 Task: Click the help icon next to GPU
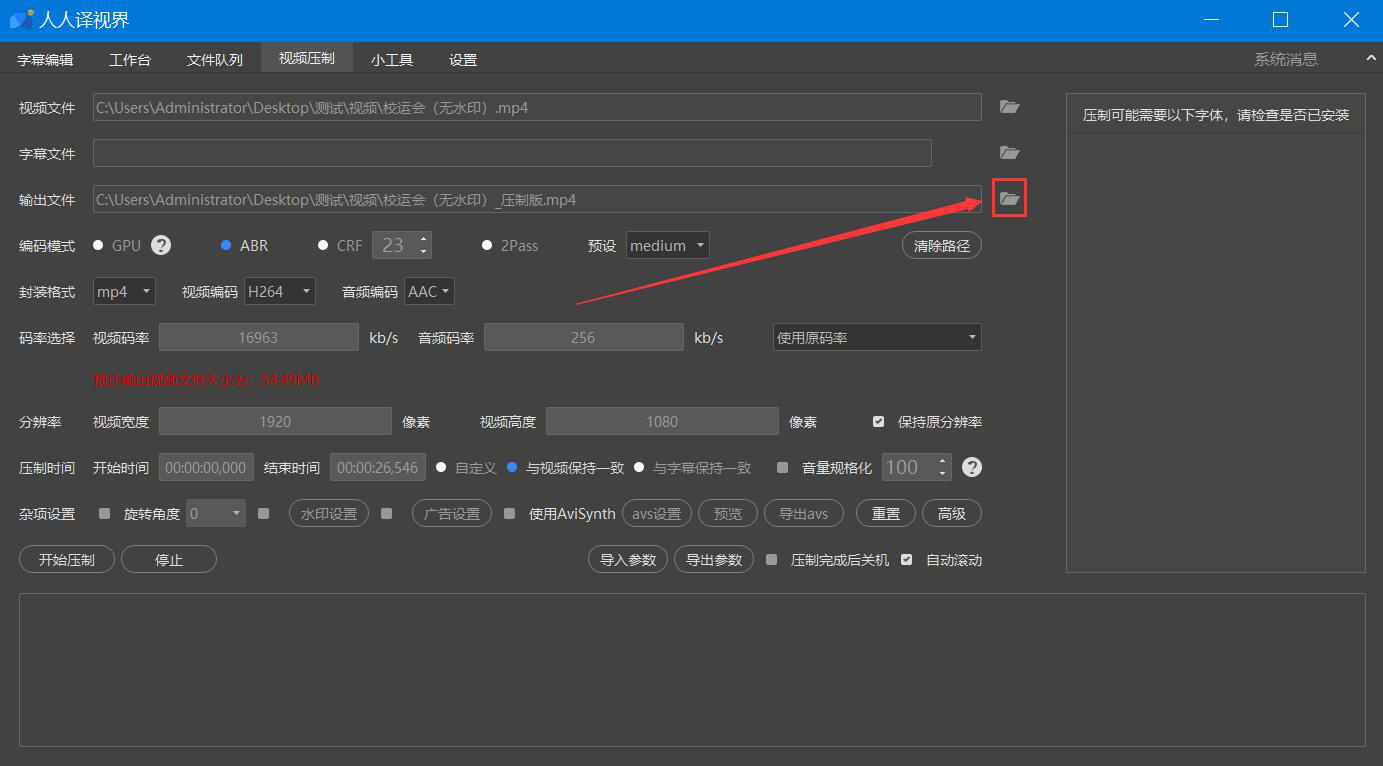tap(161, 245)
